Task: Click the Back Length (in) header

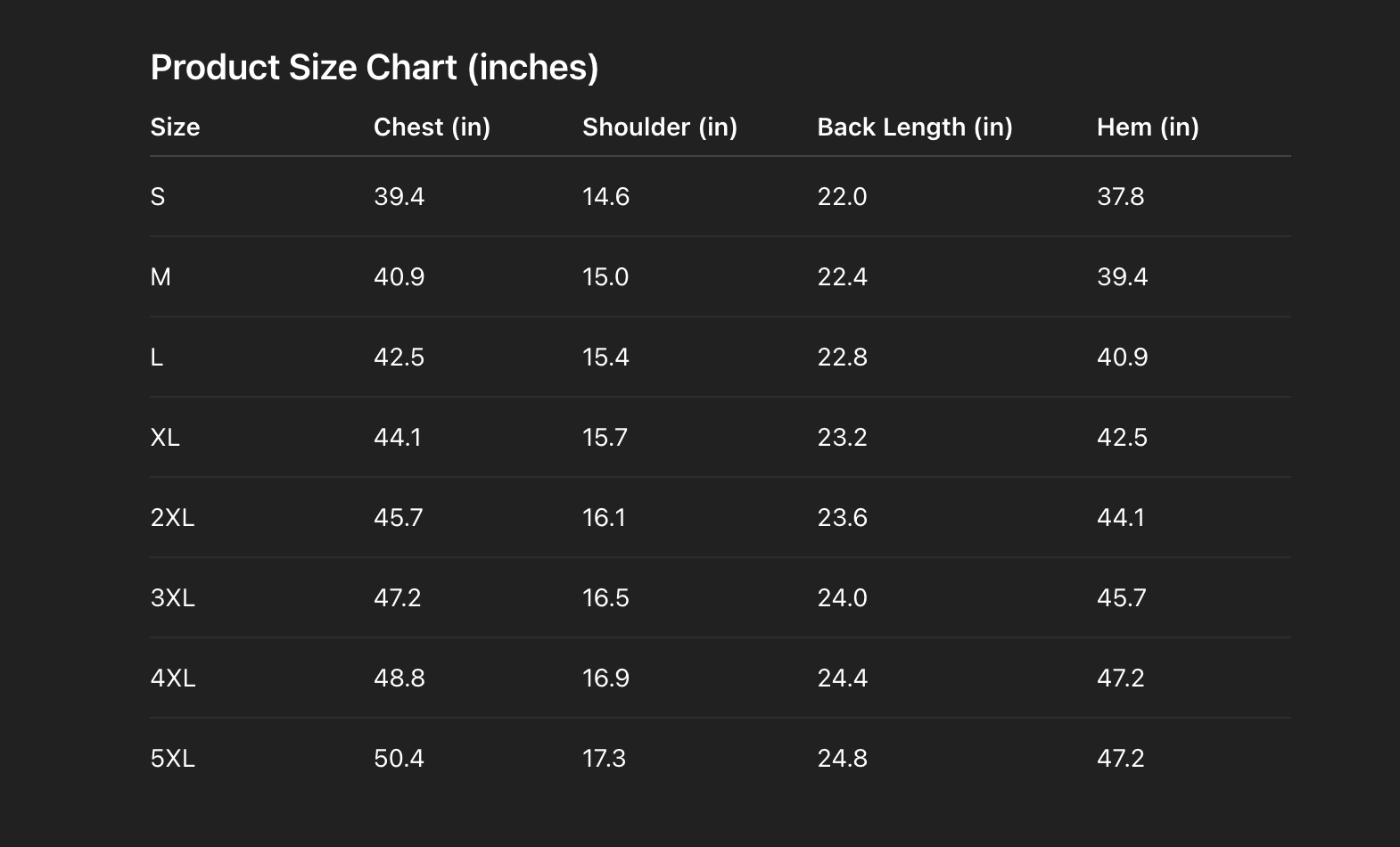Action: (x=914, y=127)
